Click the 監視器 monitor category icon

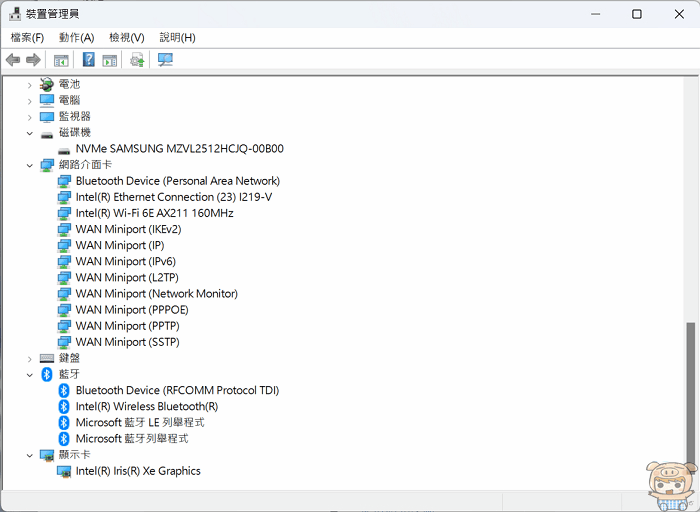[x=47, y=117]
